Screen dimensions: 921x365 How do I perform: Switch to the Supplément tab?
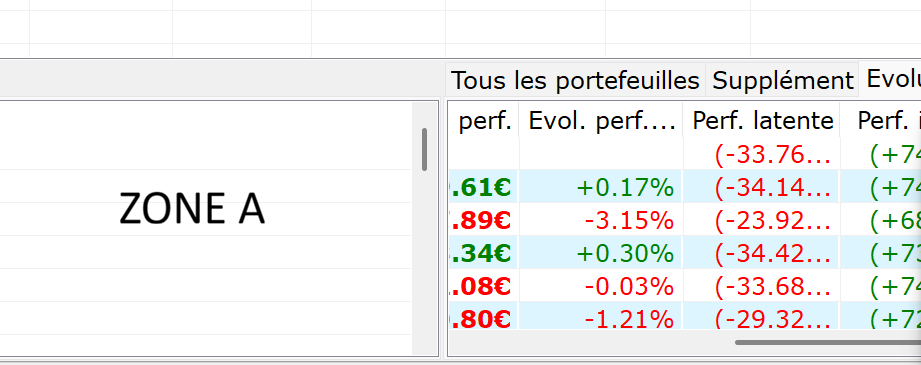coord(782,80)
